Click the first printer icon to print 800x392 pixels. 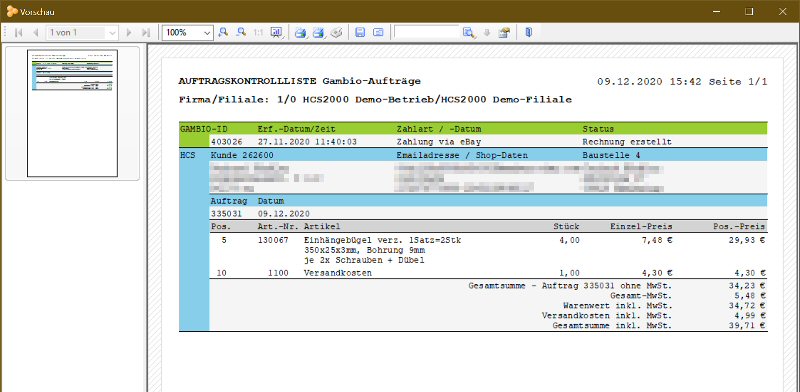point(301,33)
